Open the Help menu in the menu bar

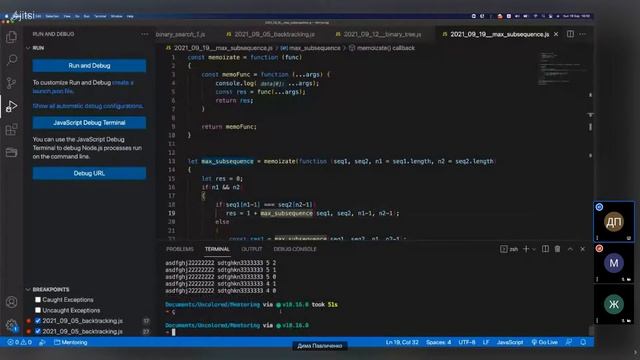pos(130,16)
